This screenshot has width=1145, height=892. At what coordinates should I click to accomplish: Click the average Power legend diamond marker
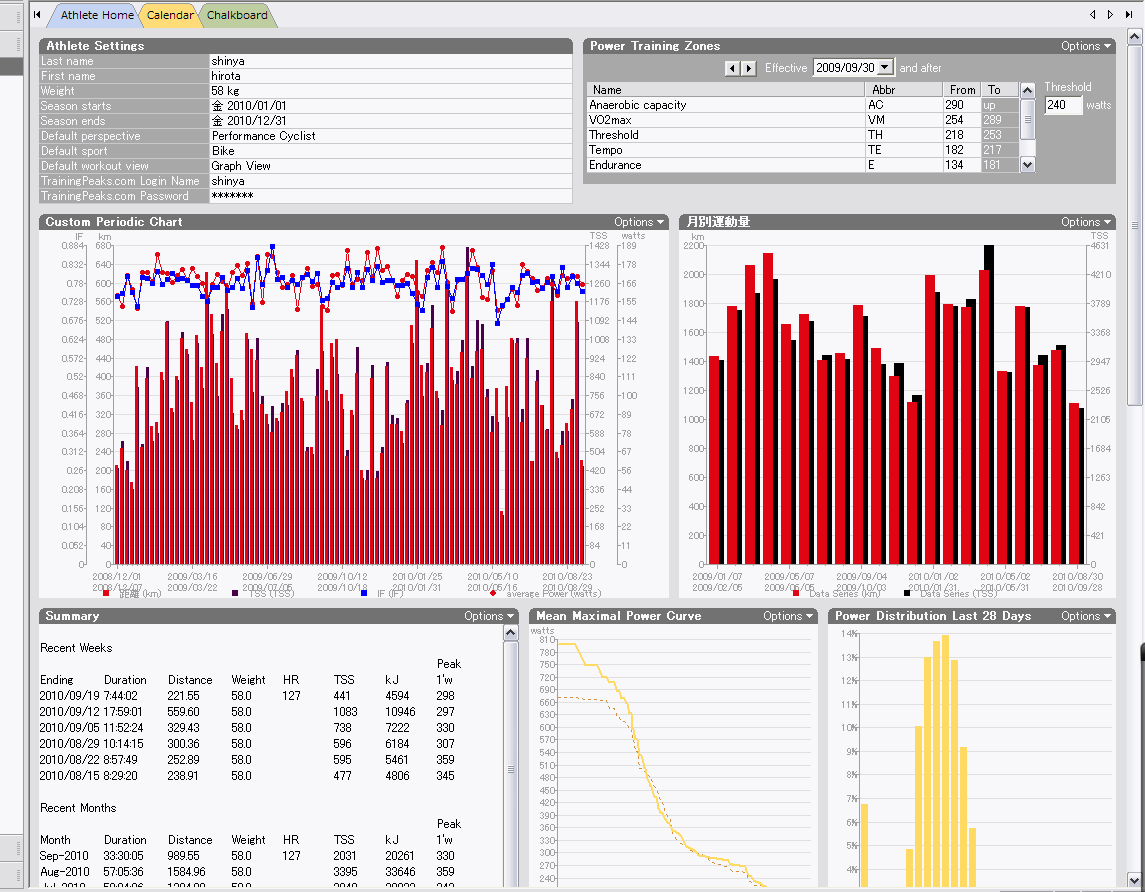click(x=493, y=593)
